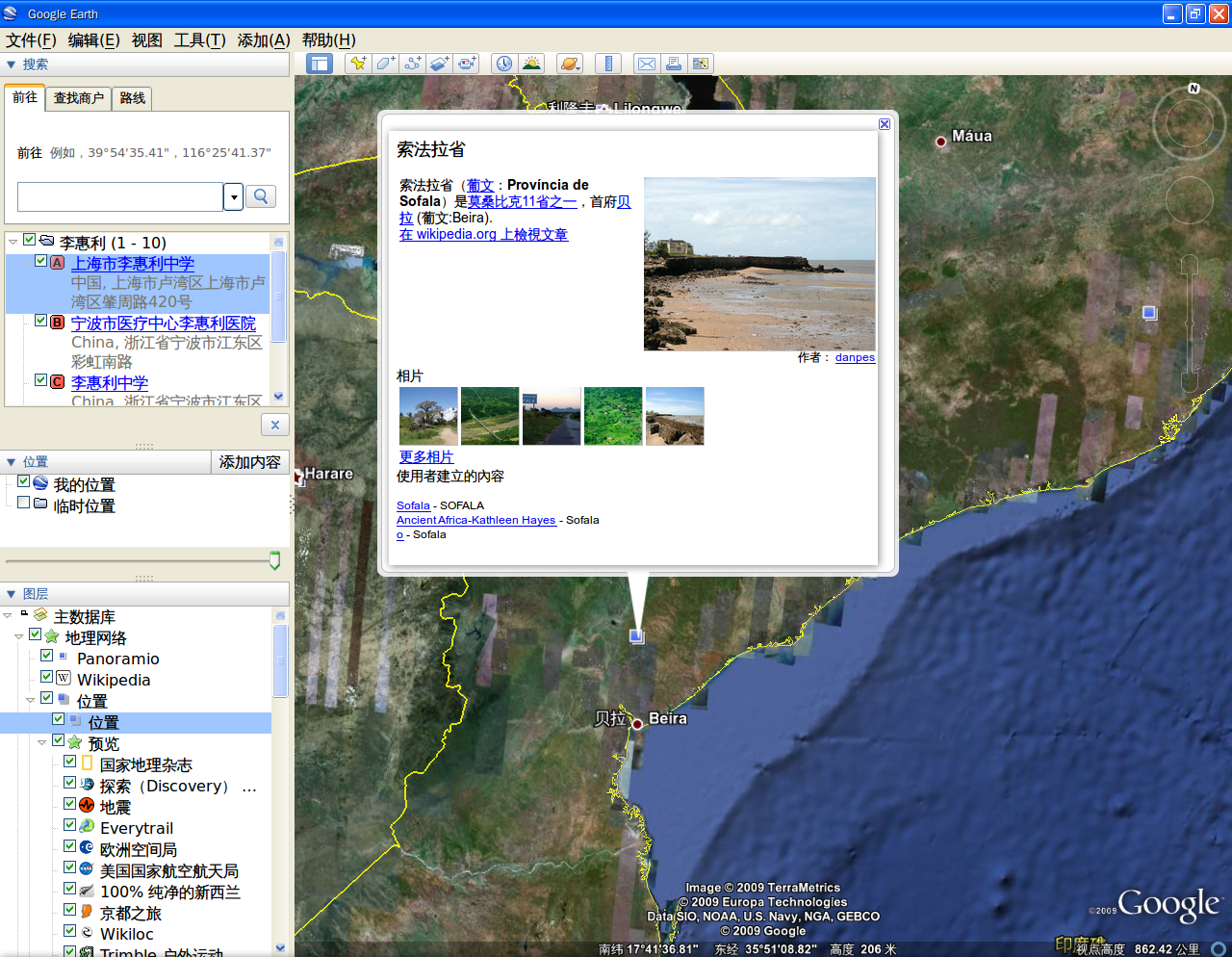The image size is (1232, 957).
Task: Open the 在 wikipedia.org 上檢視文章 link
Action: (484, 234)
